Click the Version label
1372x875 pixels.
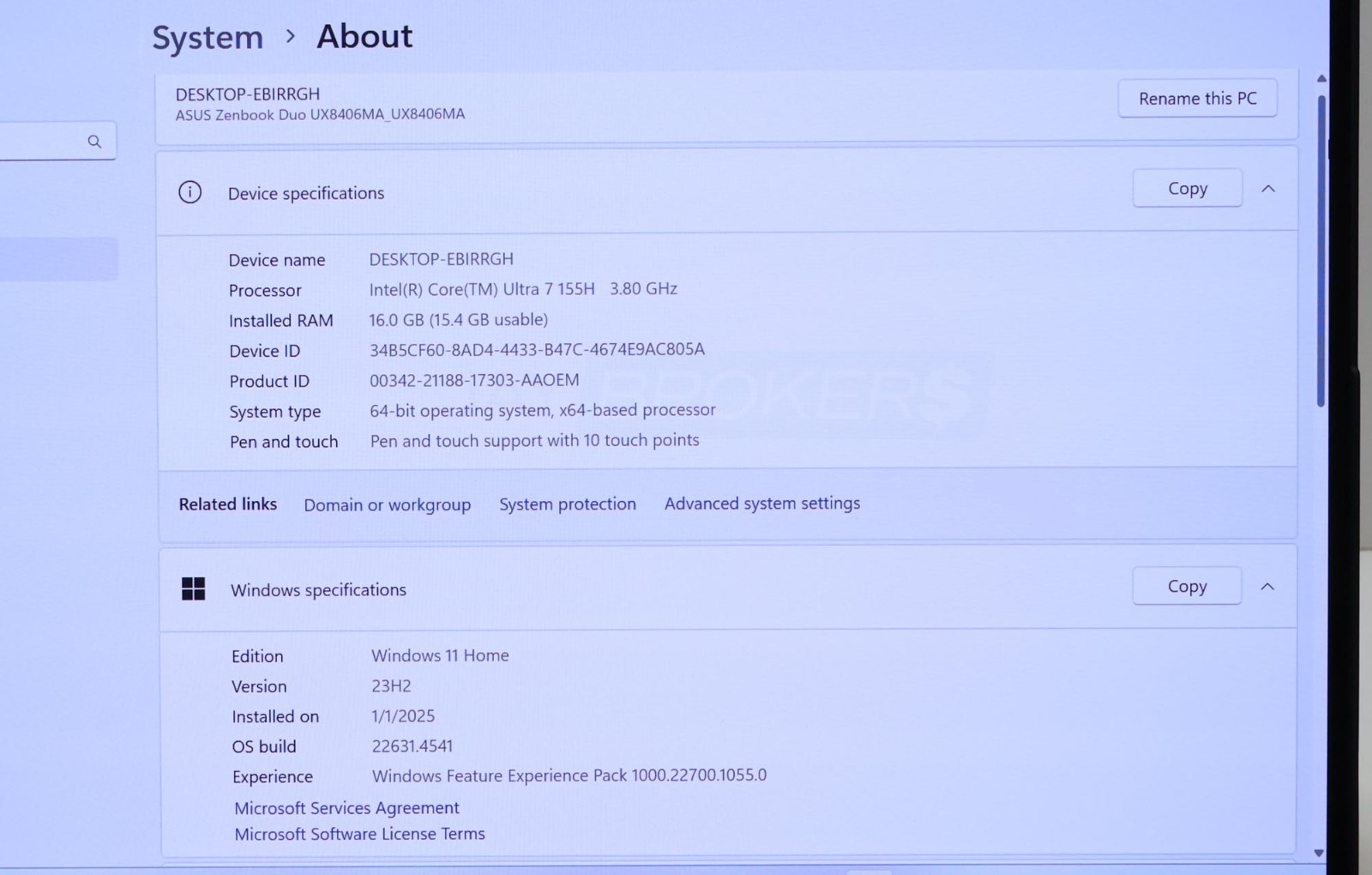[259, 686]
